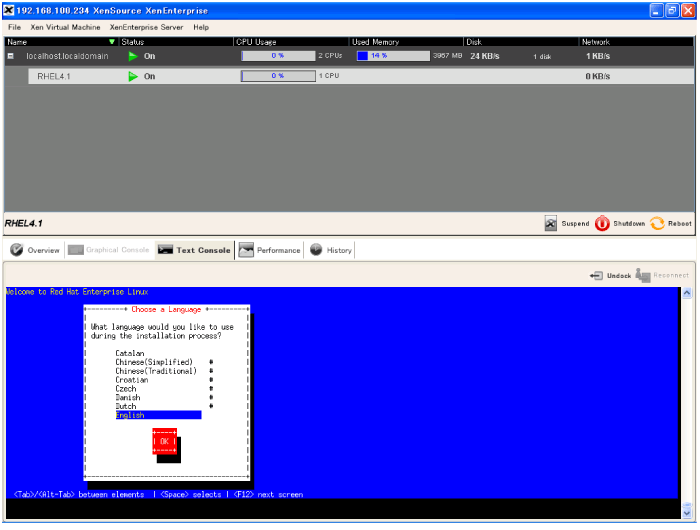
Task: Click the red OK button in installer
Action: coord(165,442)
